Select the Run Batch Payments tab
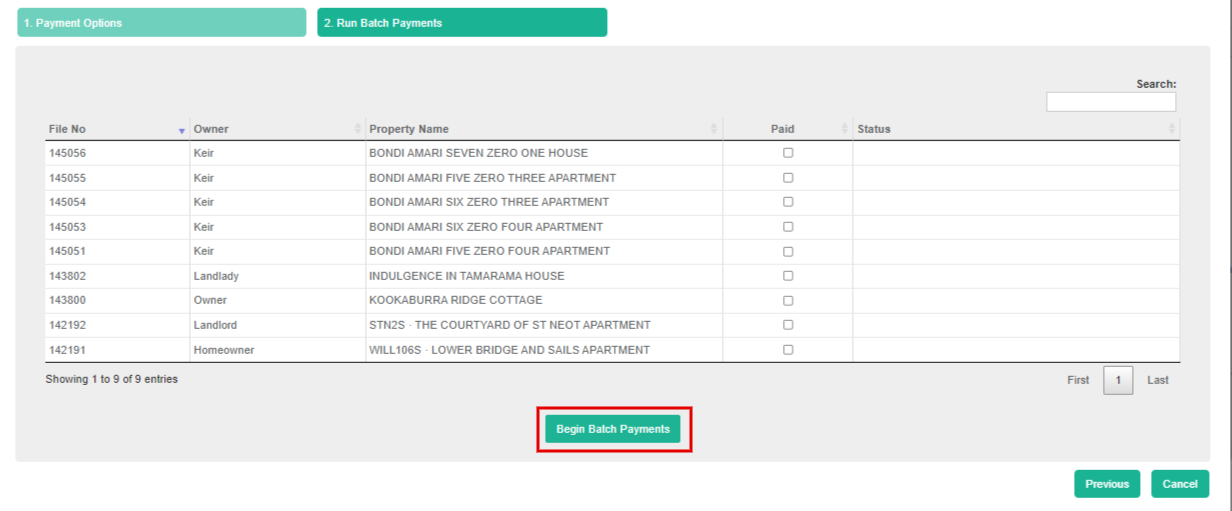This screenshot has width=1232, height=511. (x=462, y=23)
